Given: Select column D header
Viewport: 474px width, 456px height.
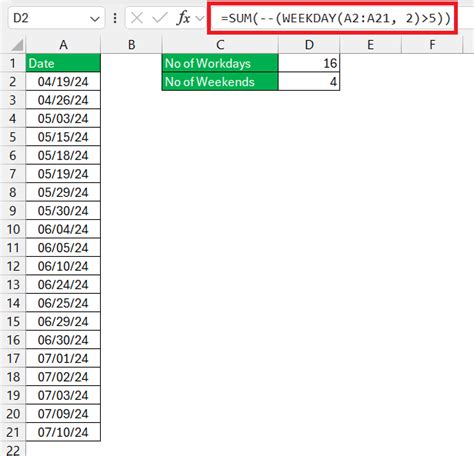Looking at the screenshot, I should [x=309, y=45].
